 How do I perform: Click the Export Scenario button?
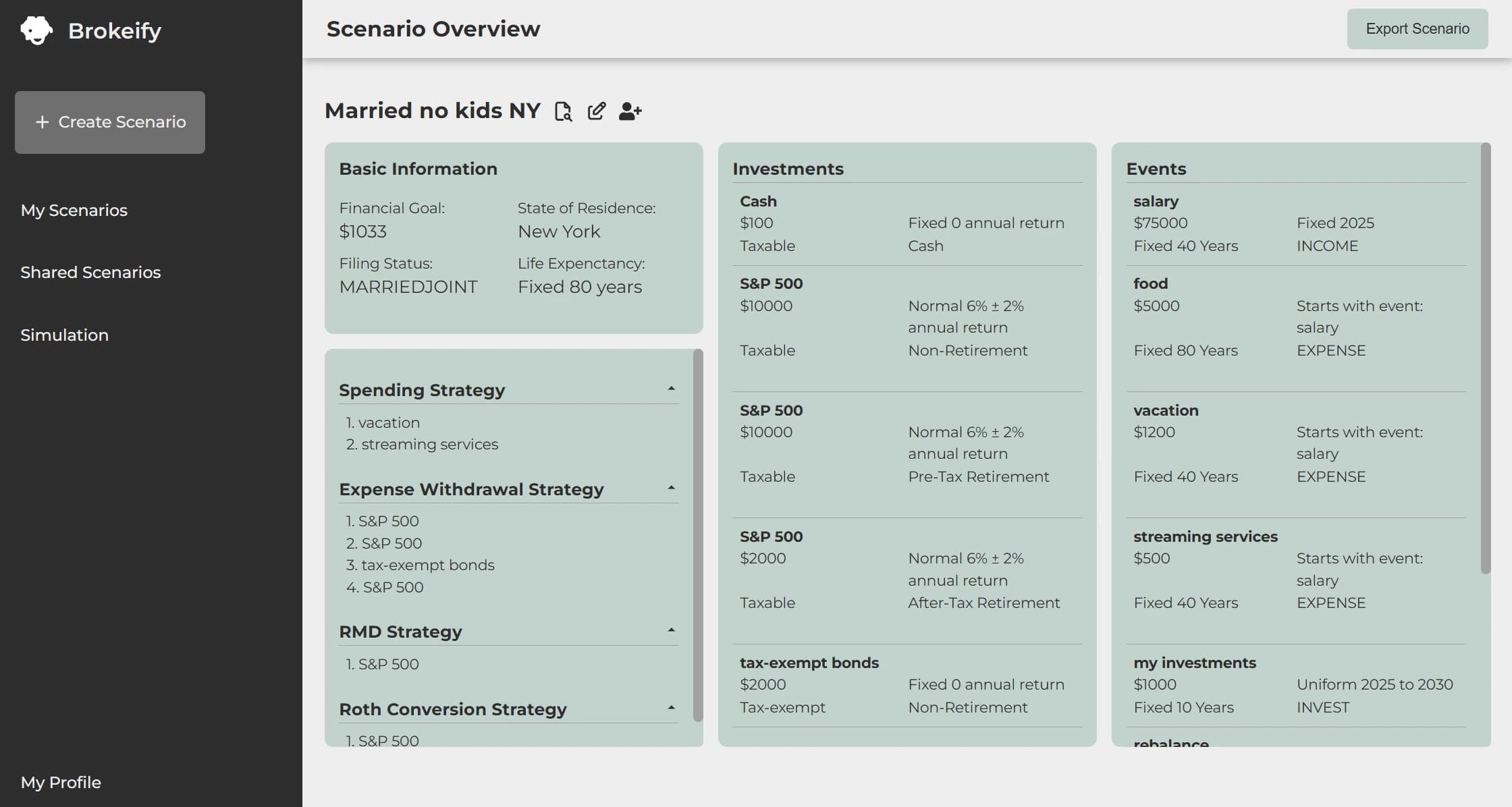1417,28
